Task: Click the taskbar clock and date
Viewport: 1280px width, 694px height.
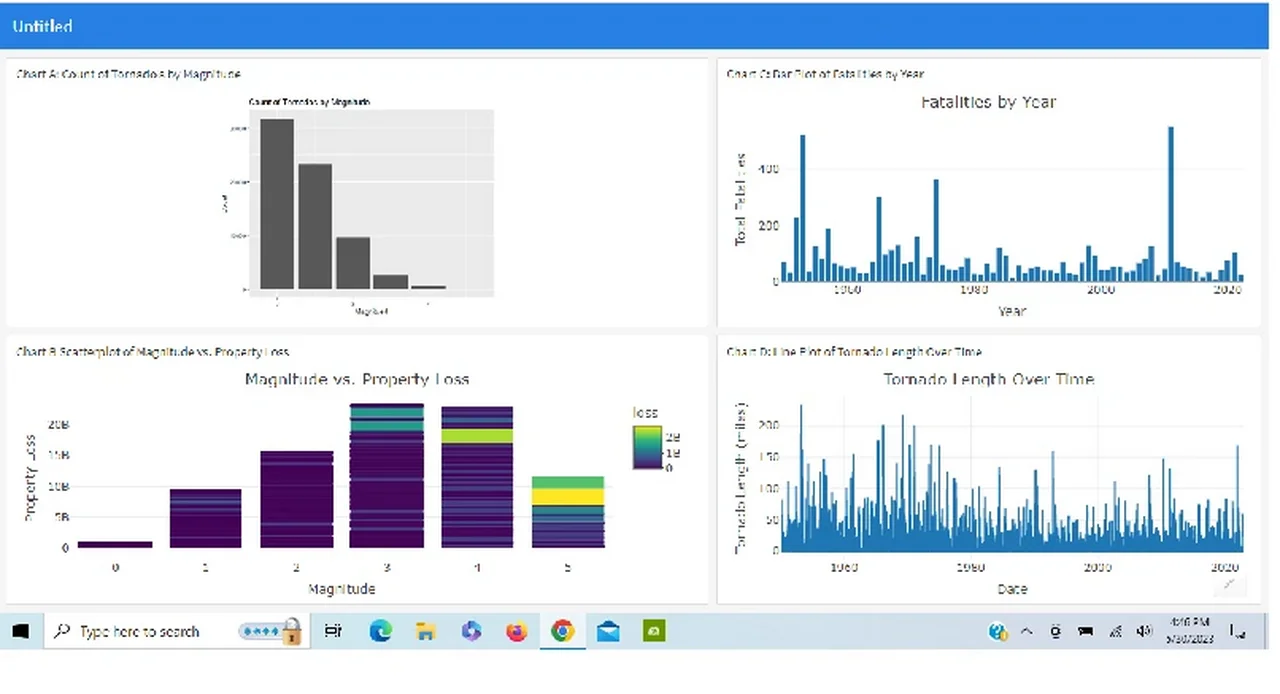Action: click(x=1189, y=631)
